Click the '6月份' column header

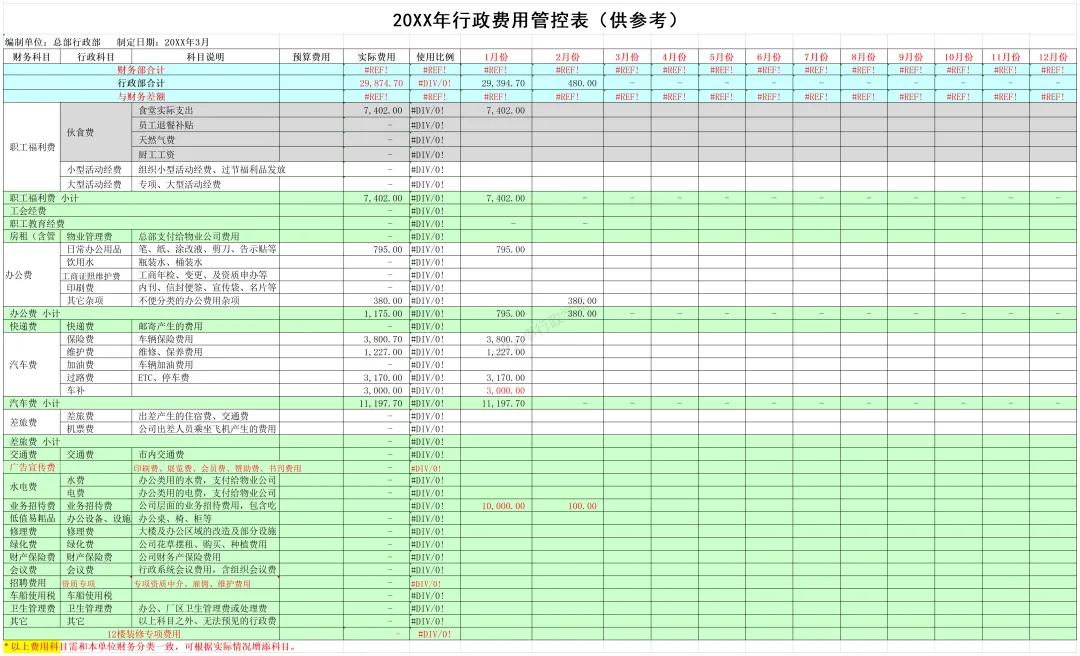click(769, 57)
